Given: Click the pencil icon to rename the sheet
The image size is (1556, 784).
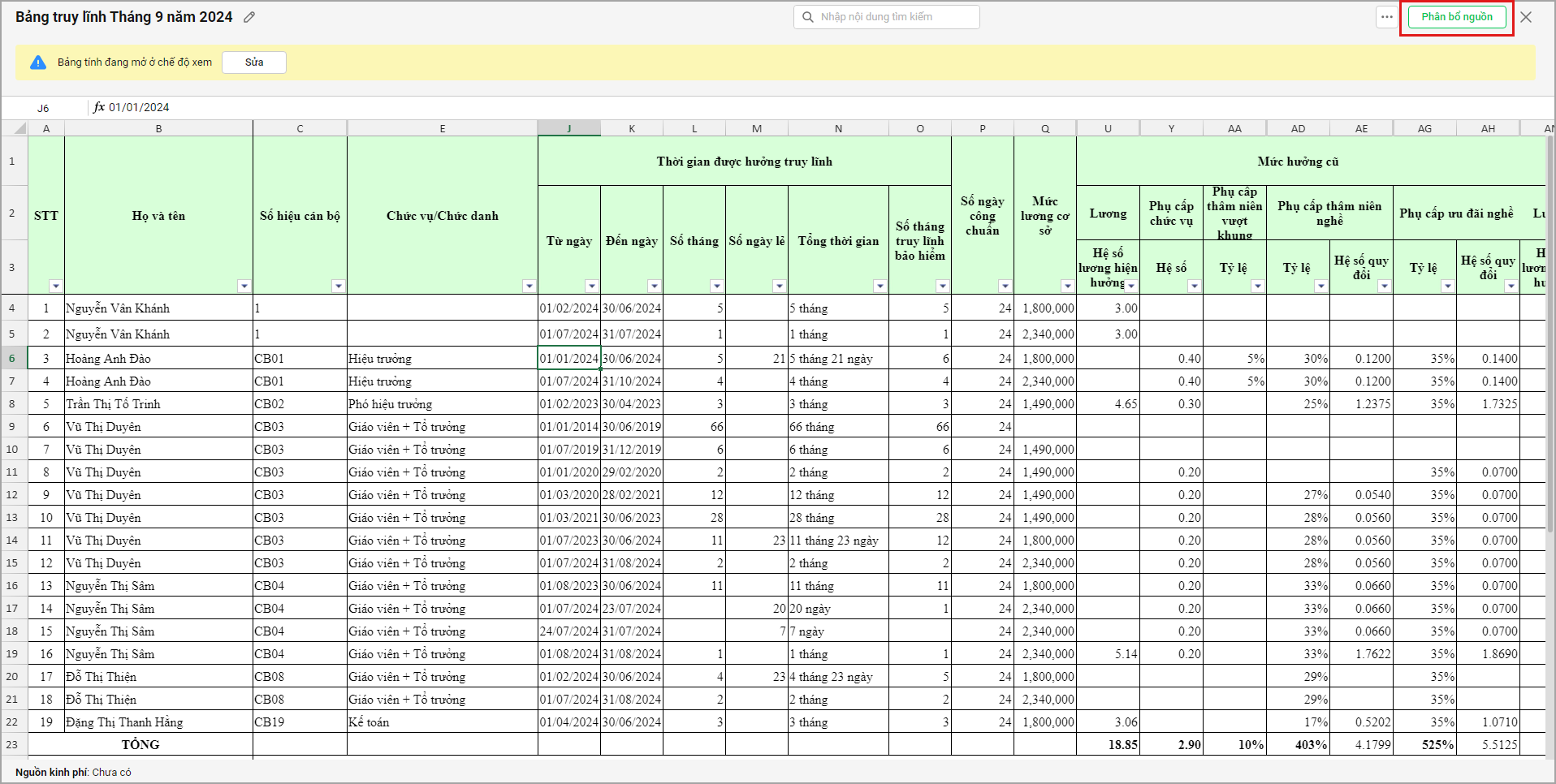Looking at the screenshot, I should (249, 17).
